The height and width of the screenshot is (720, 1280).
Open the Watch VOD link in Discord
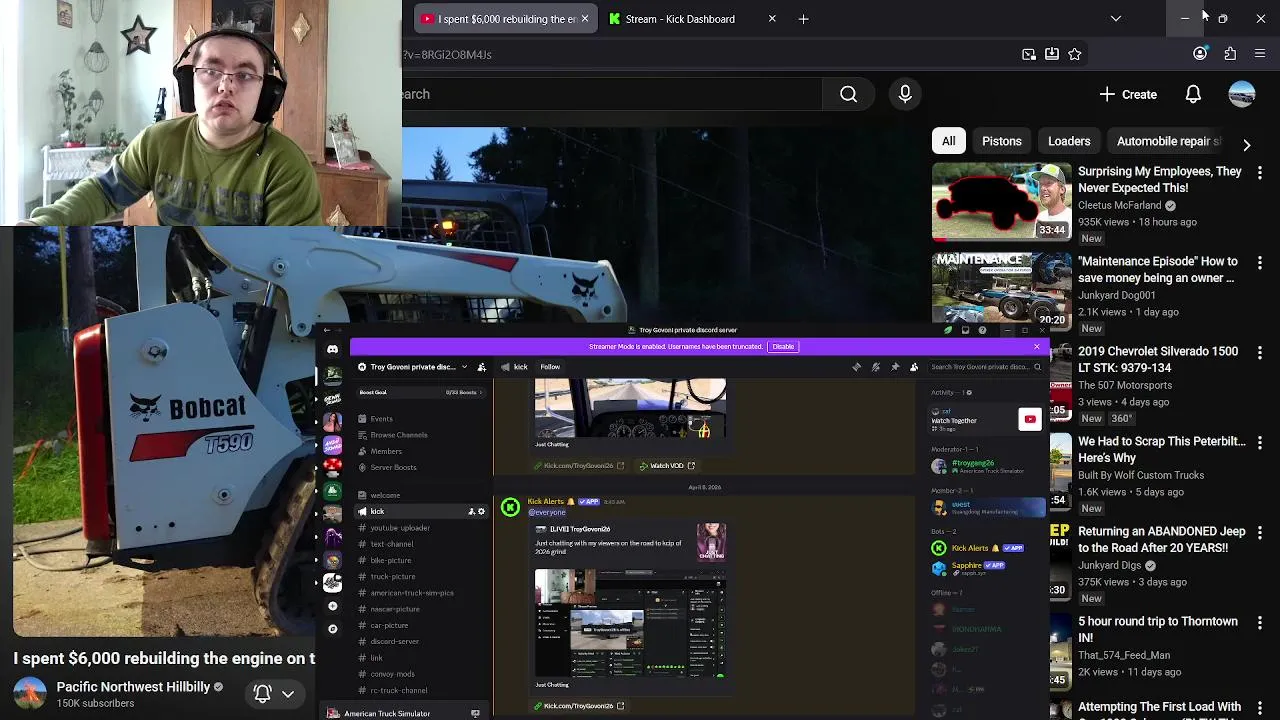667,465
